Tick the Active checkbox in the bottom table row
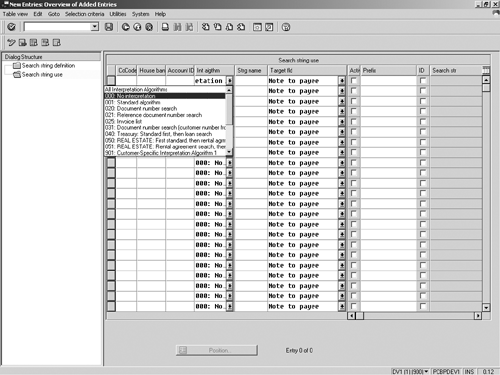The height and width of the screenshot is (375, 500). (354, 306)
